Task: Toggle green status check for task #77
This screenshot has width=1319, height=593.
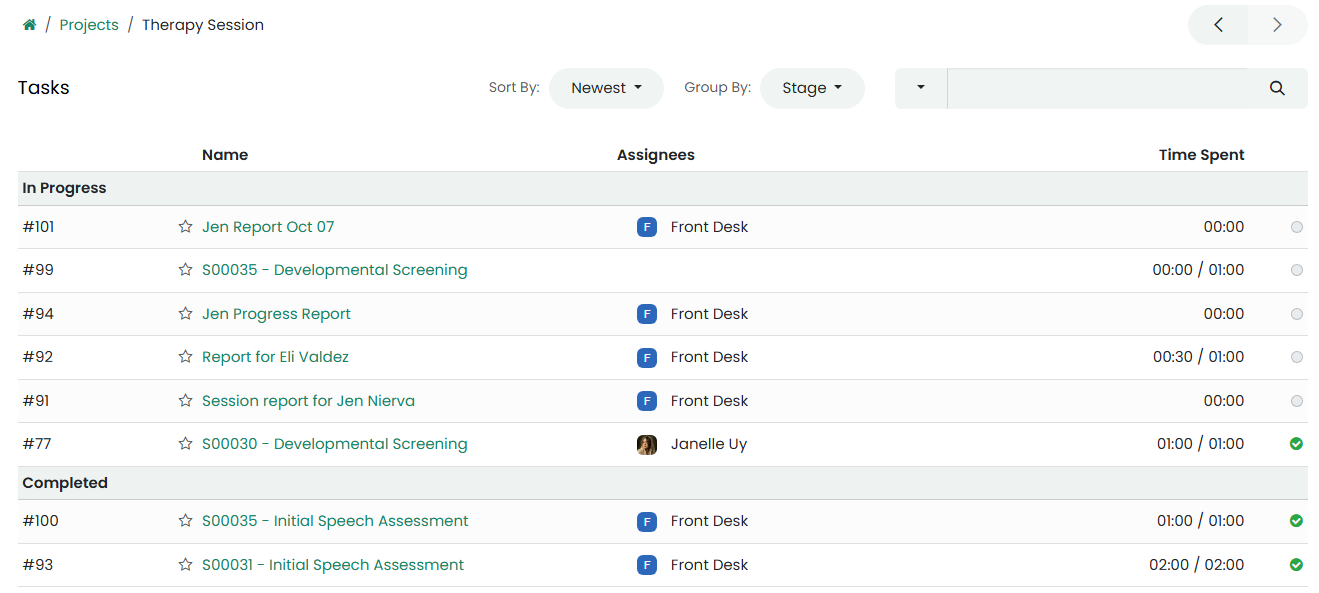Action: tap(1297, 444)
